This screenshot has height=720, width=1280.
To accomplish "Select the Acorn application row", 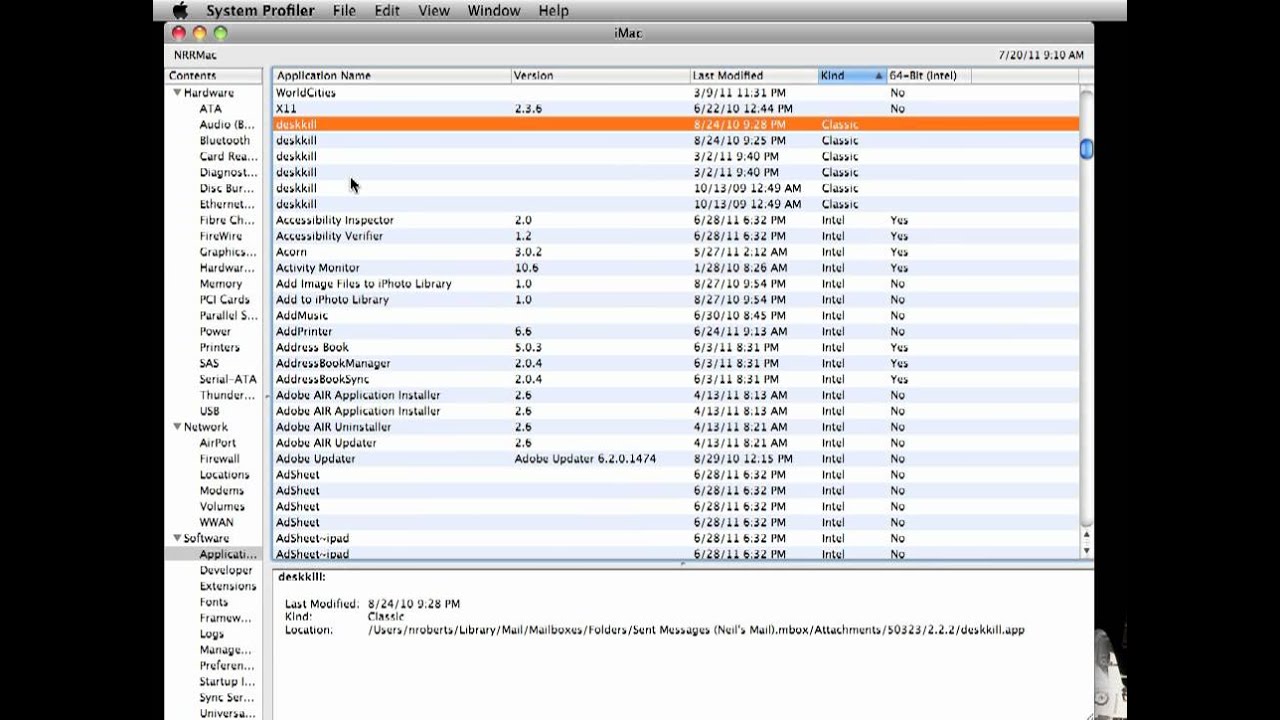I will 676,252.
